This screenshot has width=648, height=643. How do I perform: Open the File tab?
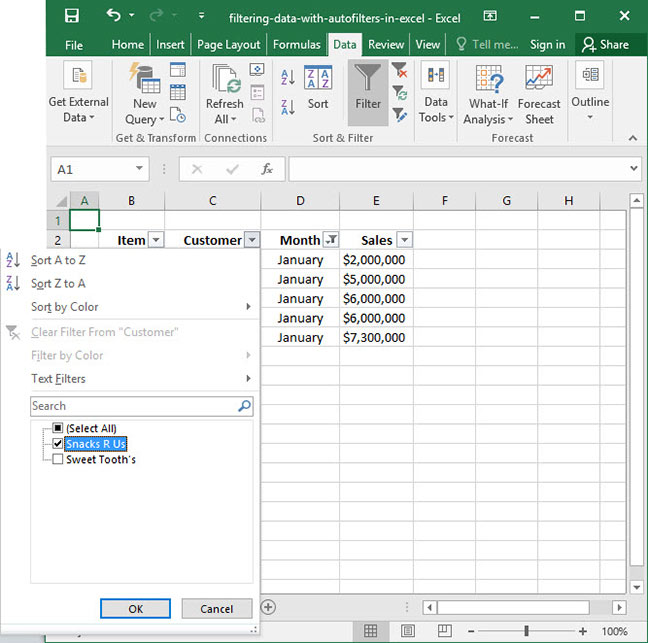pyautogui.click(x=74, y=45)
